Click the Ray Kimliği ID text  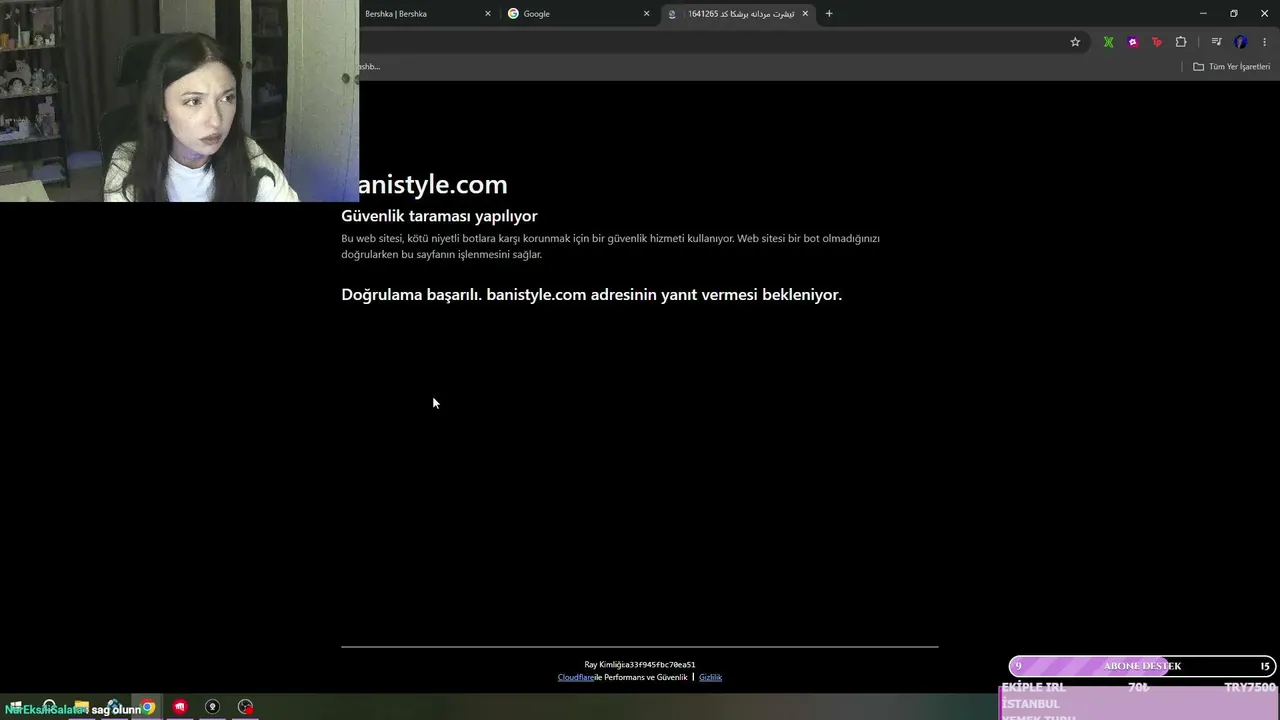(640, 665)
